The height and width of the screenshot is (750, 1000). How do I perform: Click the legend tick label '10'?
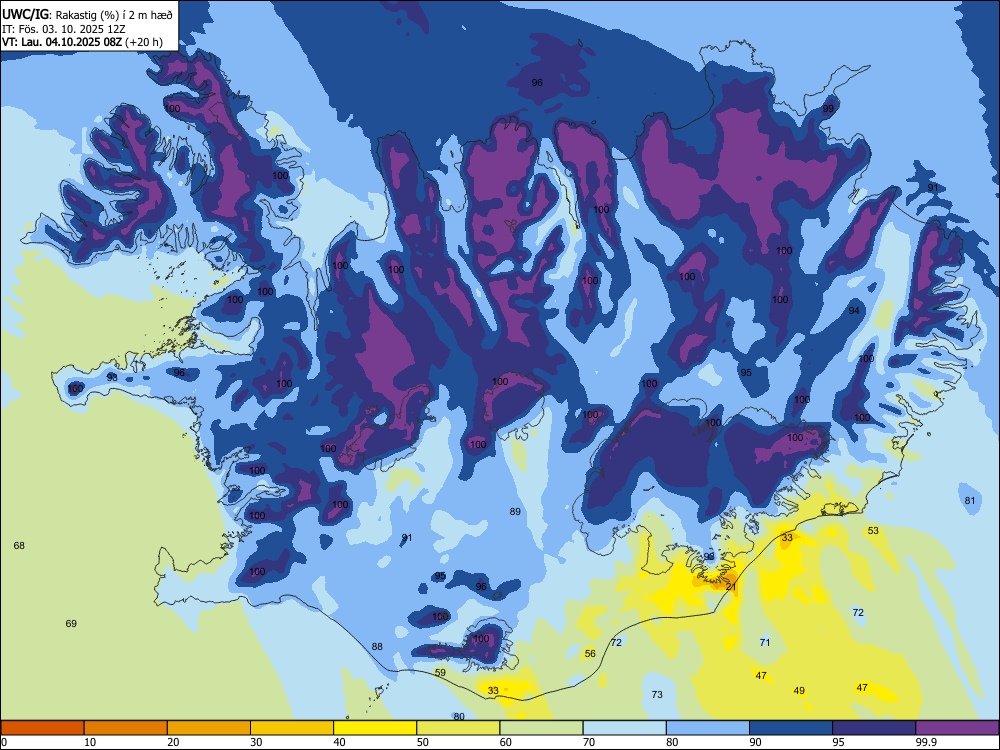[x=90, y=742]
